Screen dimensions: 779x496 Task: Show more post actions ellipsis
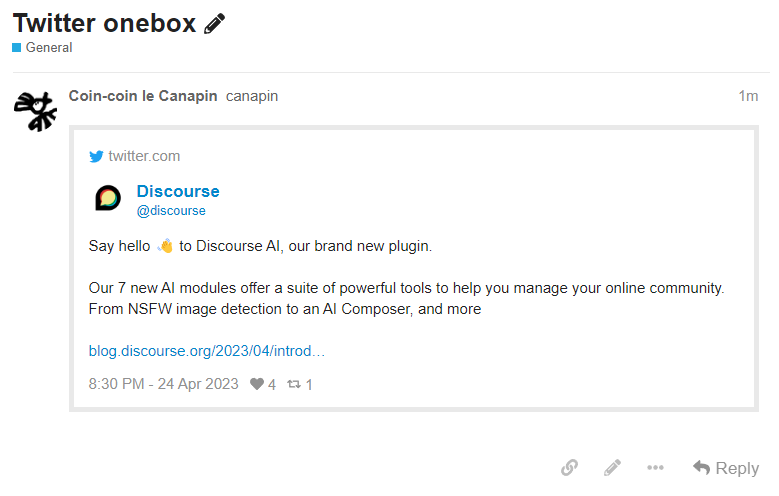(x=655, y=468)
